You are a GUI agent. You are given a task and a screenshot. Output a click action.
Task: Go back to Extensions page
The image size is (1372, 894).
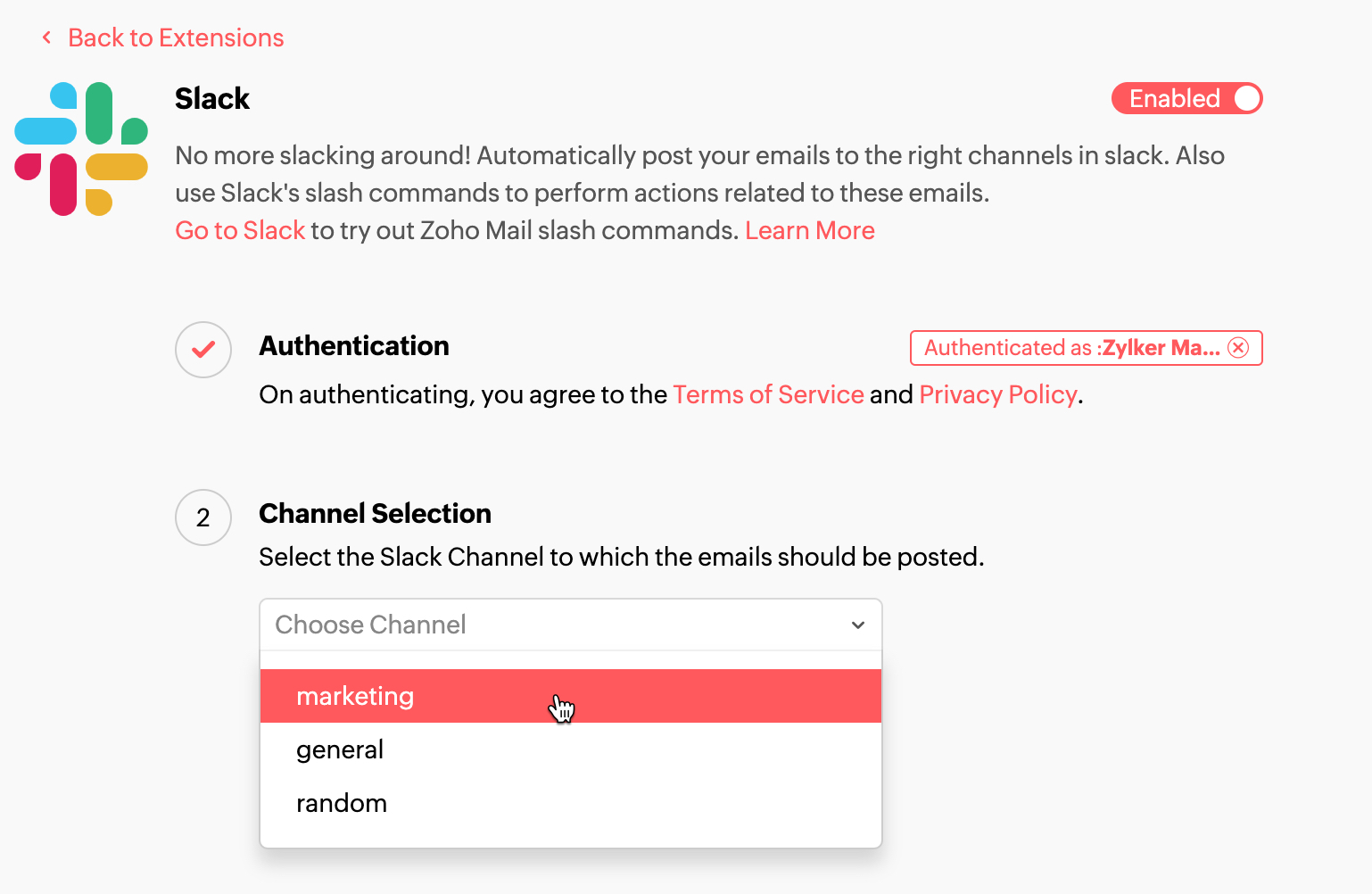176,37
